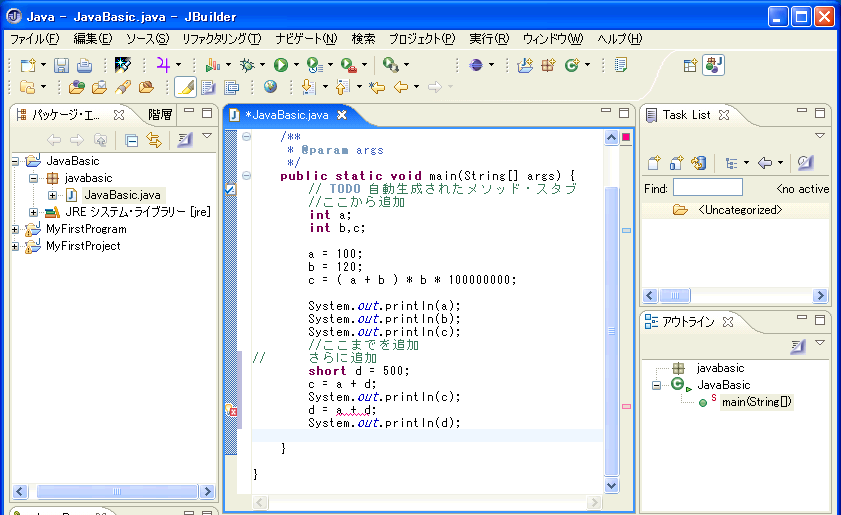Click the green Run button
This screenshot has width=841, height=515.
[x=281, y=65]
